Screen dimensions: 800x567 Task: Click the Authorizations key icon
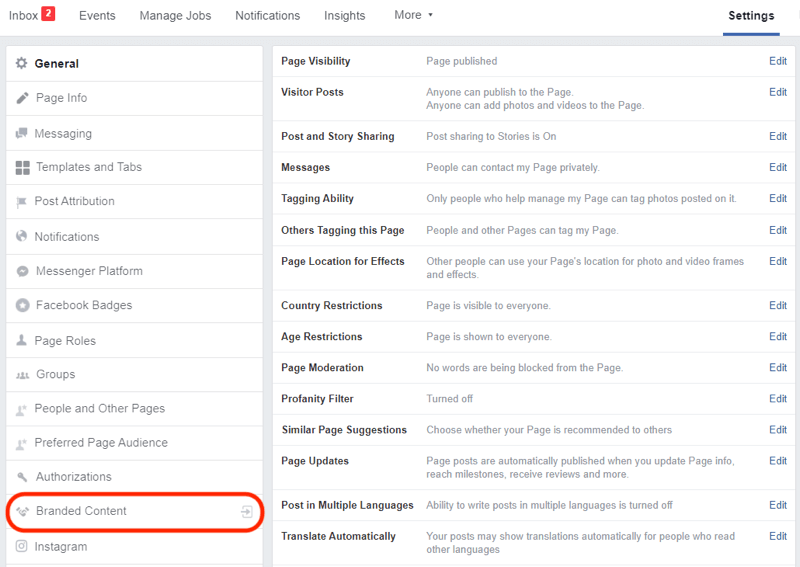pyautogui.click(x=22, y=477)
